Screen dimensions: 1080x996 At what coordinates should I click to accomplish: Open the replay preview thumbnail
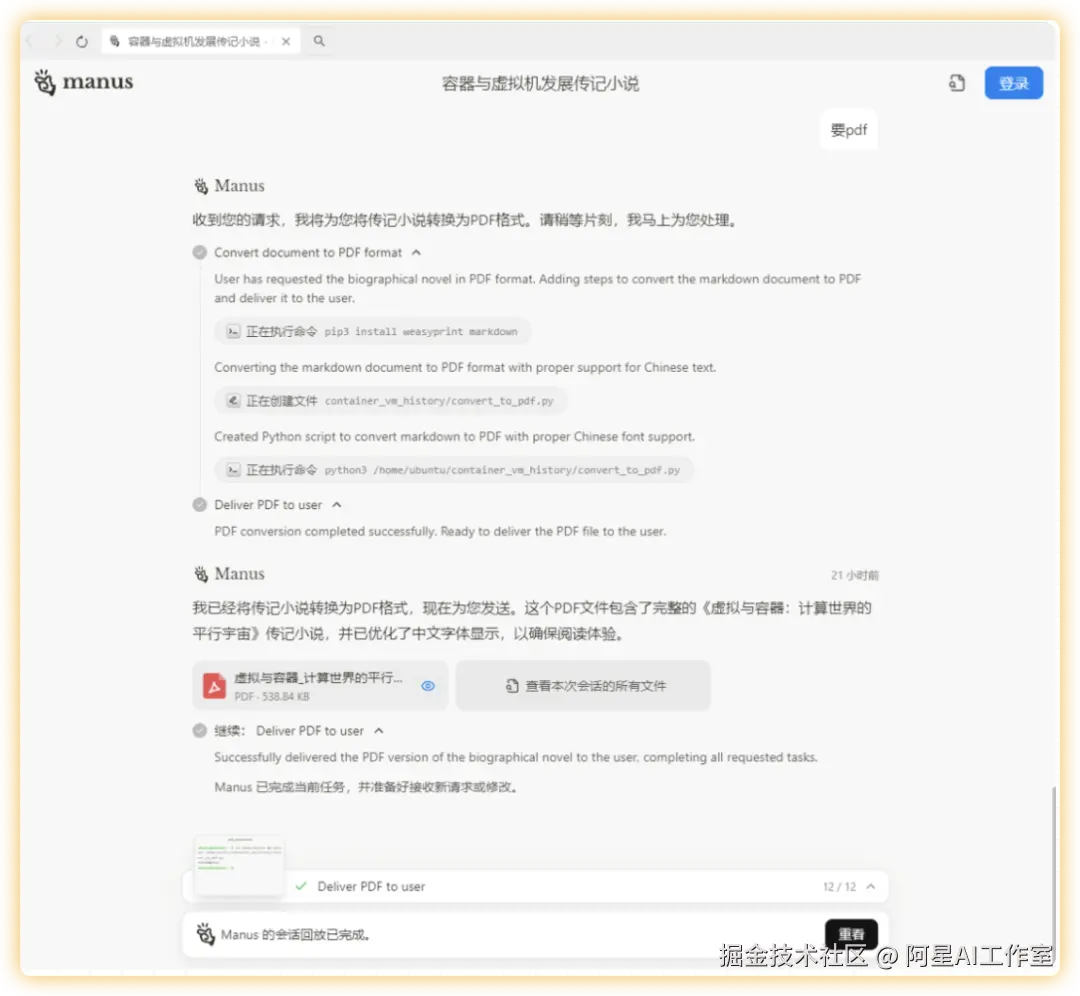point(239,865)
